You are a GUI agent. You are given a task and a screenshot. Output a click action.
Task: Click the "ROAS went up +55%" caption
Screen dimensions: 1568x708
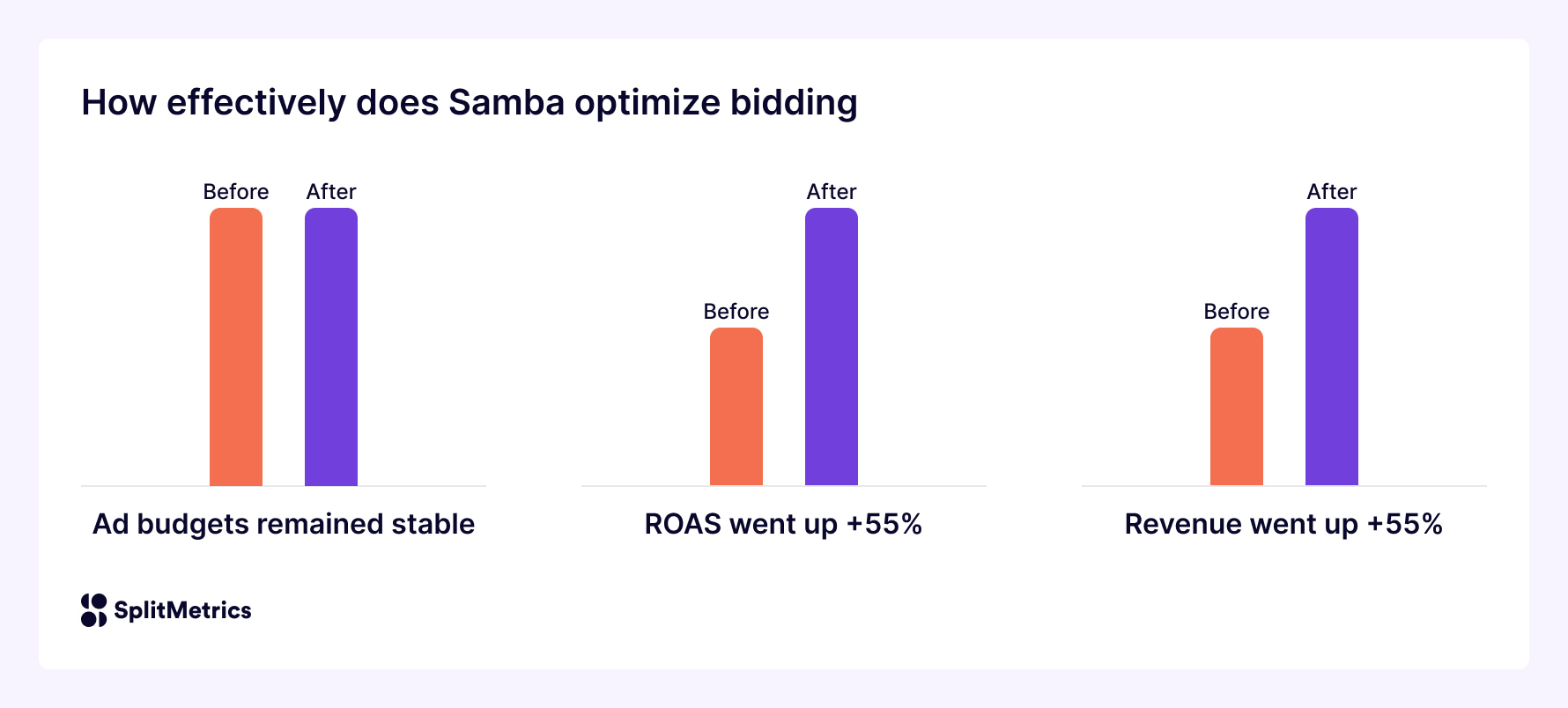tap(783, 524)
